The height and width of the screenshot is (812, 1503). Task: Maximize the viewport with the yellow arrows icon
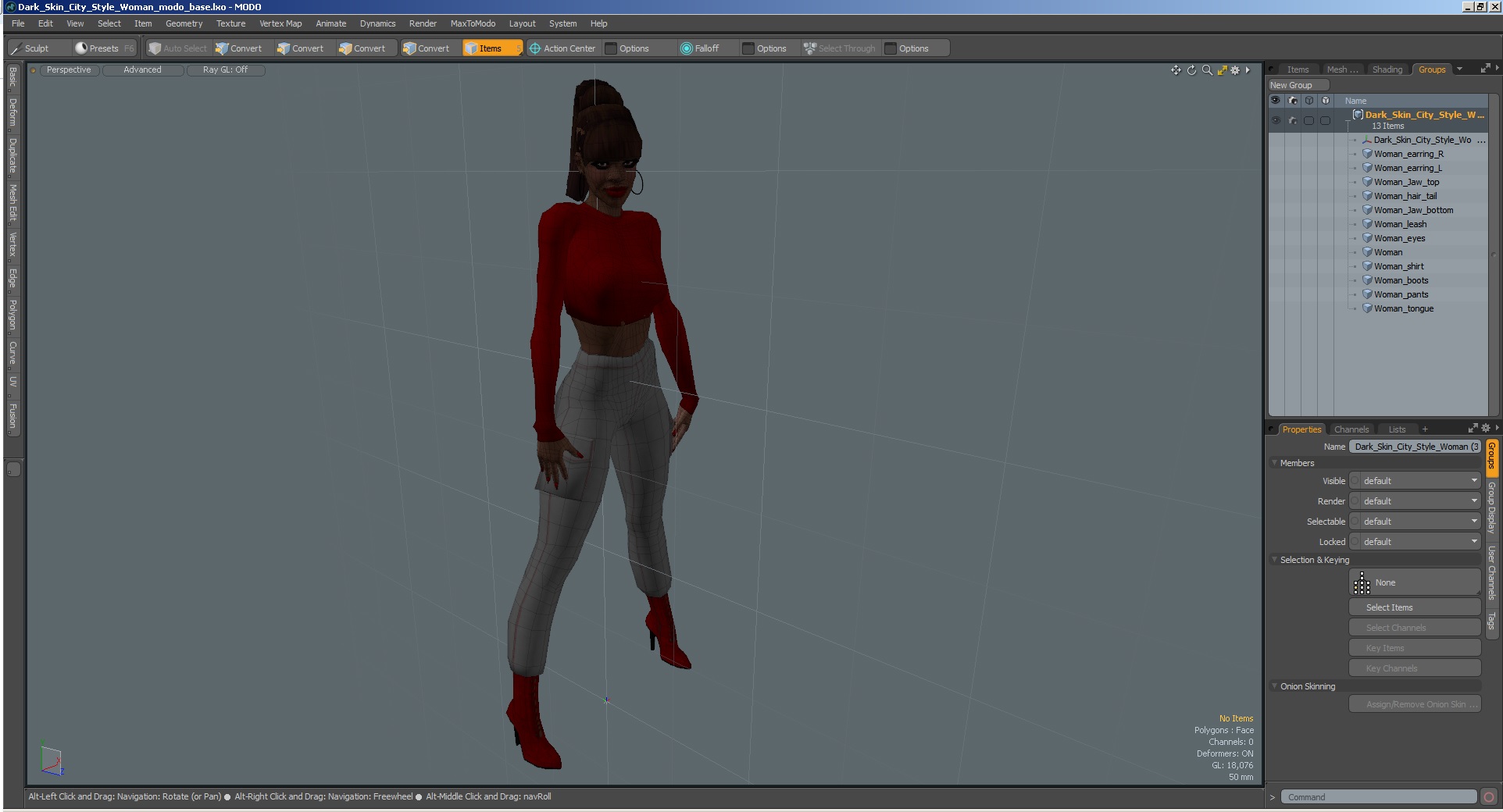click(x=1222, y=70)
